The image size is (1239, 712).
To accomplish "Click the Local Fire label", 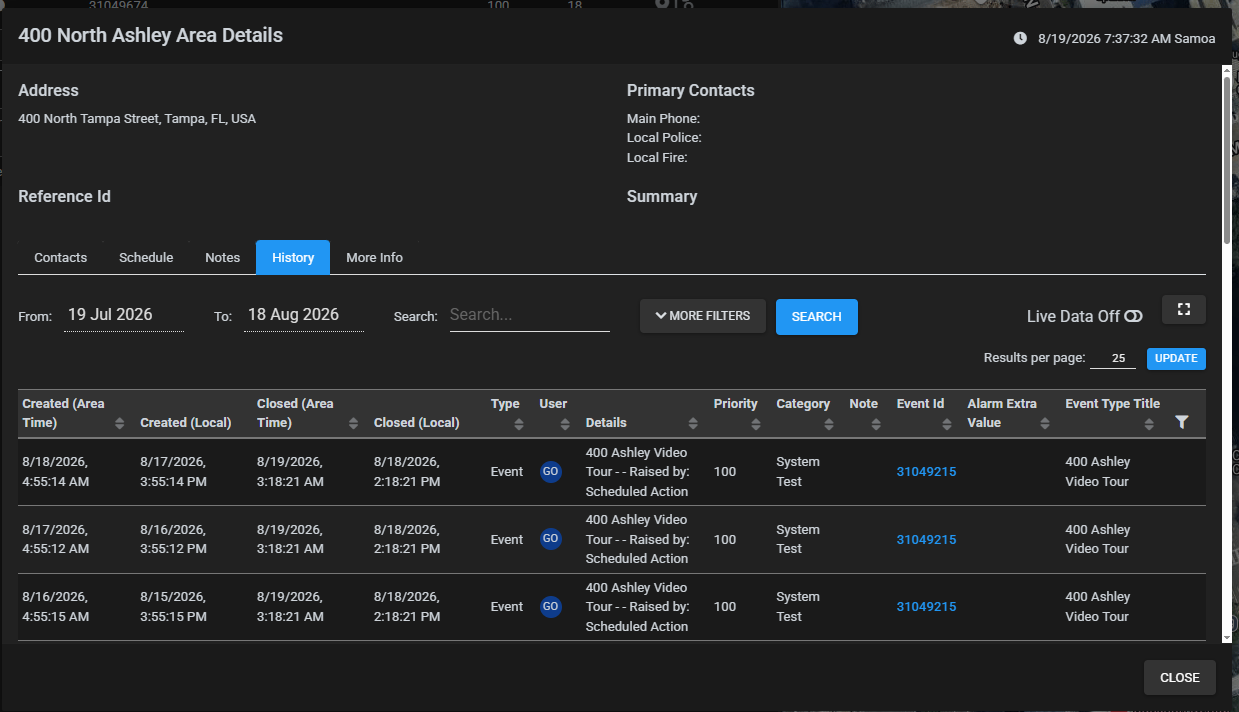I will click(x=657, y=157).
